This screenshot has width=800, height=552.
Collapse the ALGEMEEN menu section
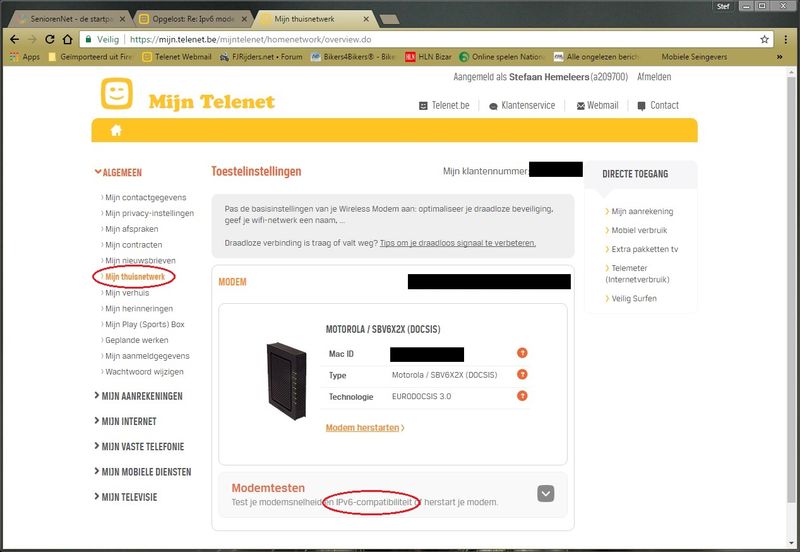(118, 172)
